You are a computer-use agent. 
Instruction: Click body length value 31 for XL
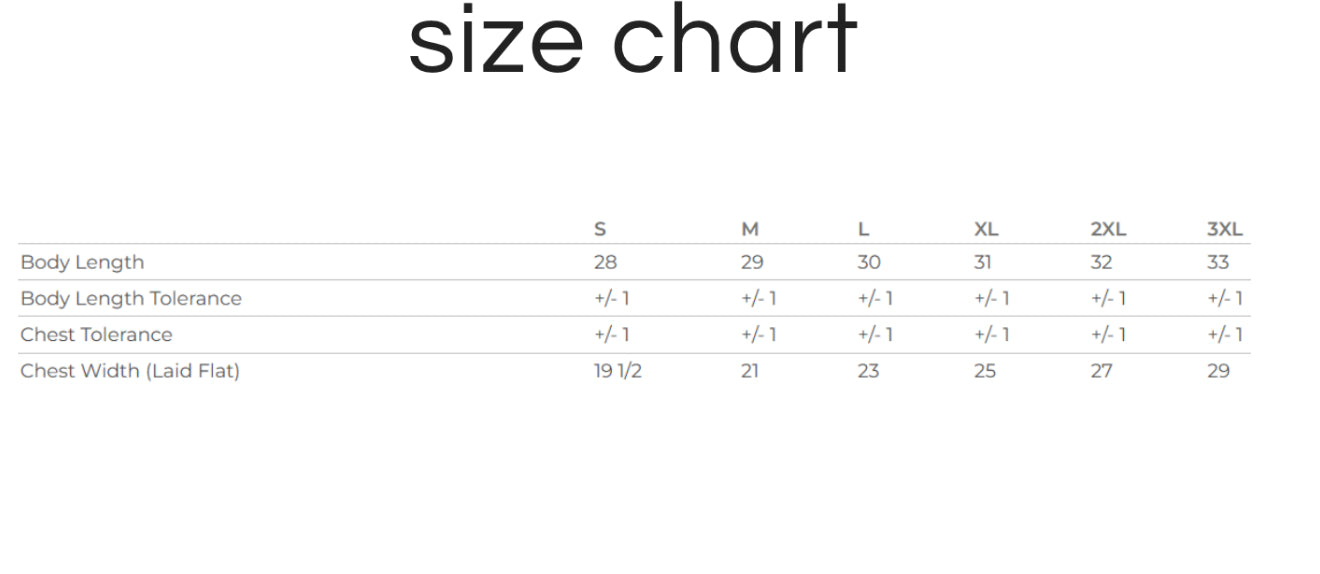tap(983, 262)
